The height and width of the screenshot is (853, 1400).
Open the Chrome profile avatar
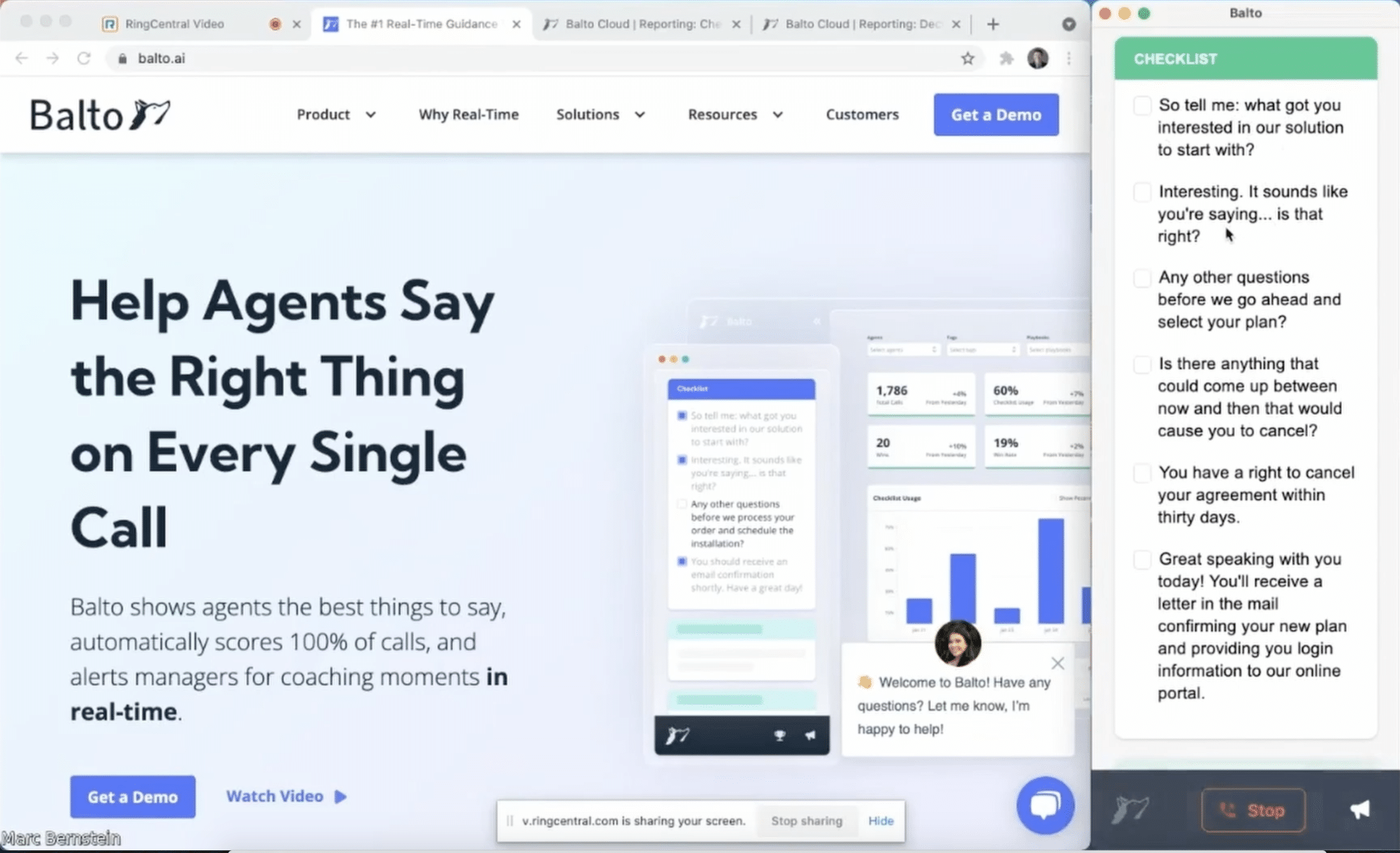click(x=1038, y=58)
